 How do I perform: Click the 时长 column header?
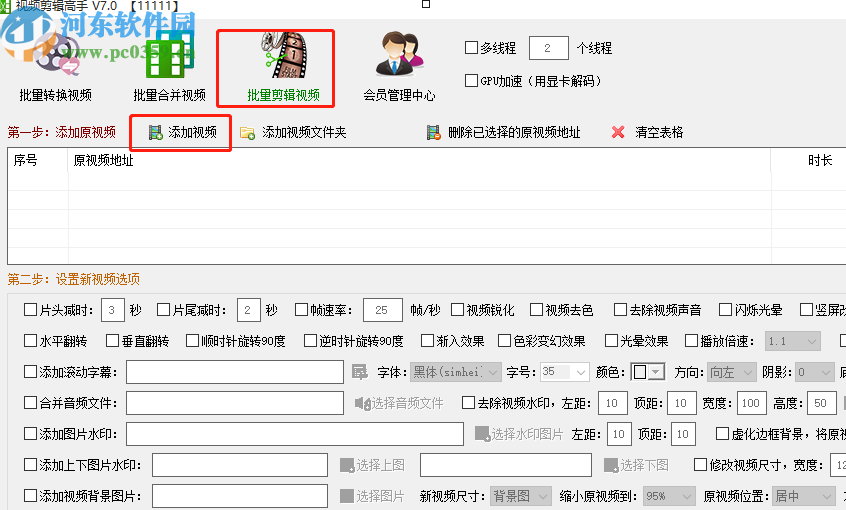809,160
